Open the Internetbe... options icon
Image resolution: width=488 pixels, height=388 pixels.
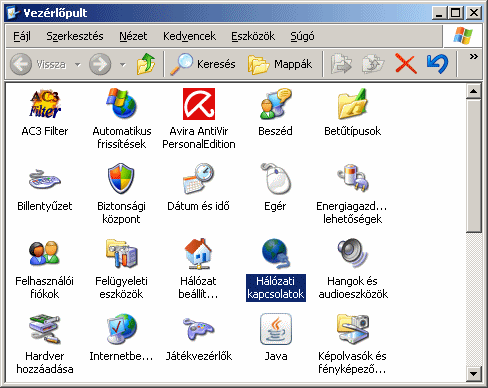[122, 329]
